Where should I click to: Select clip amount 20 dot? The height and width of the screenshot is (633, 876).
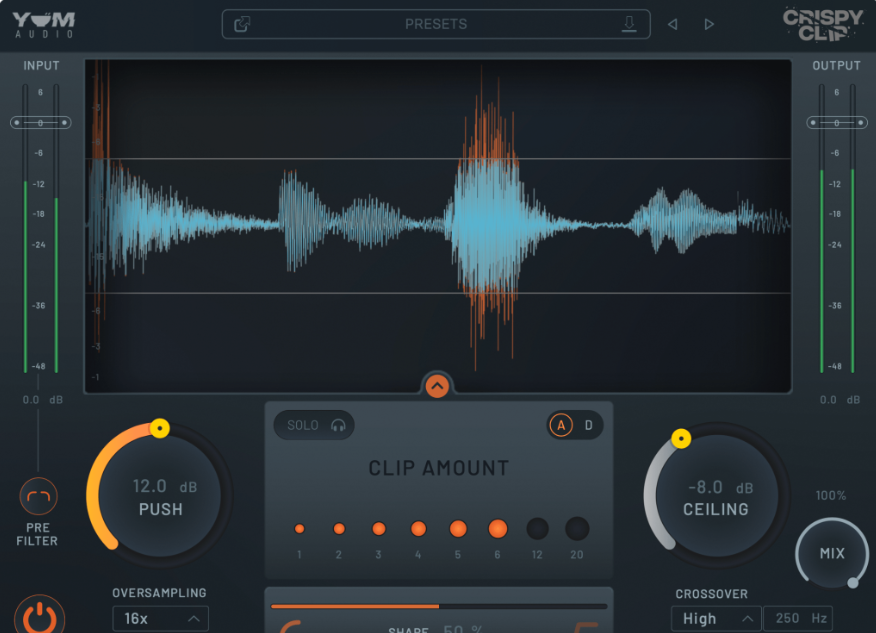click(577, 529)
